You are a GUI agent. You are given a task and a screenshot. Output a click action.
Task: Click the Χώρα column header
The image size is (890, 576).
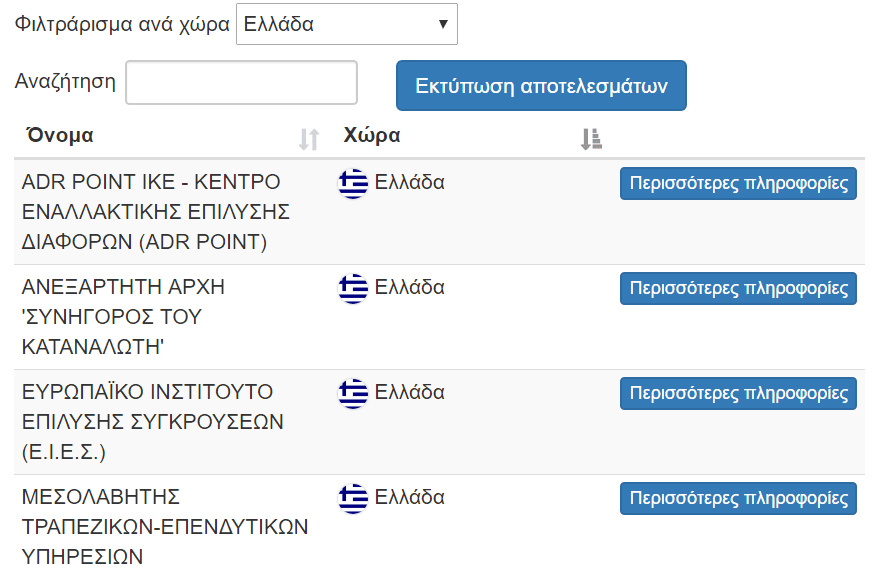pyautogui.click(x=372, y=135)
